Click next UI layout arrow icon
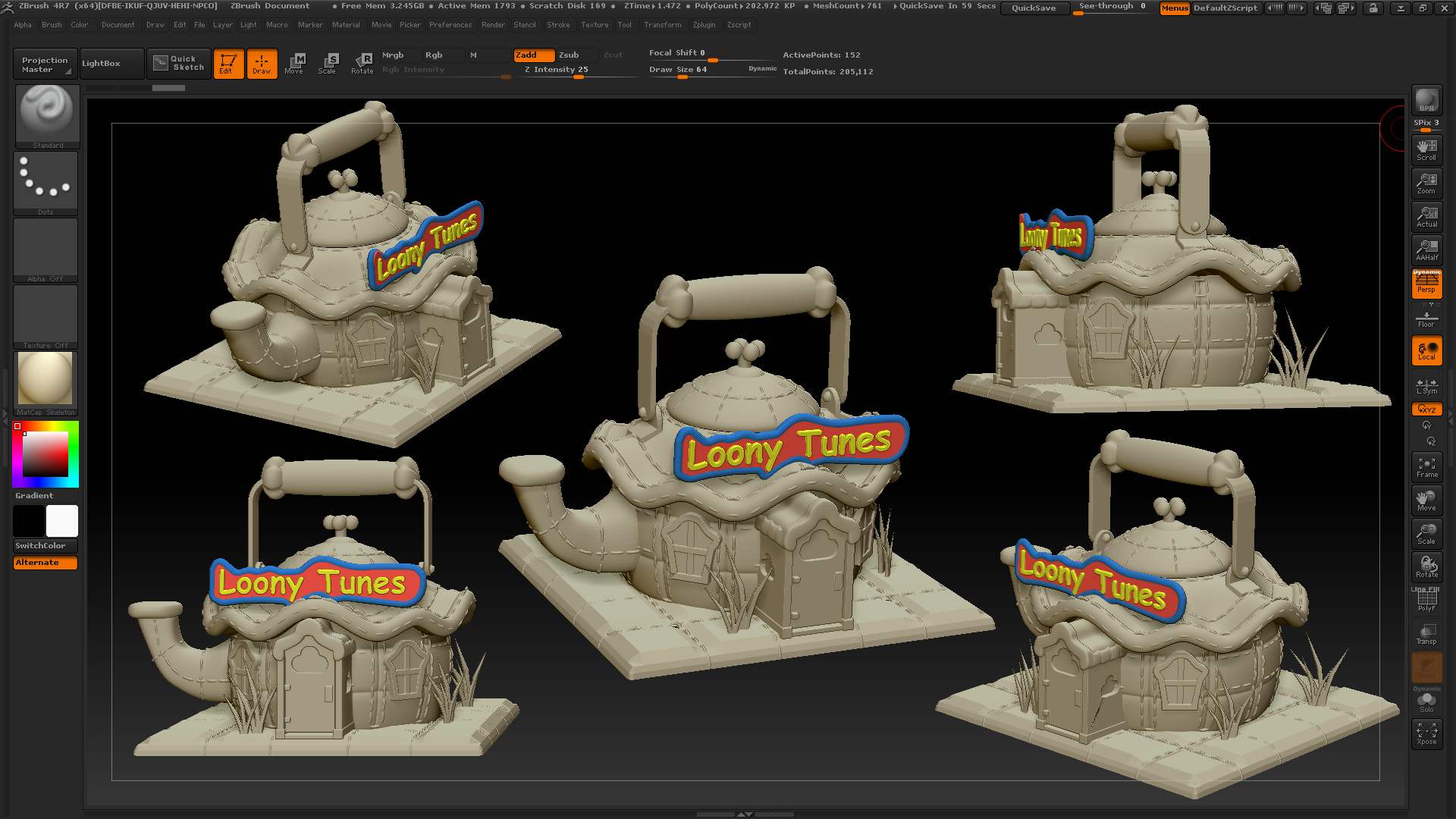Screen dimensions: 1456x819 [1297, 8]
